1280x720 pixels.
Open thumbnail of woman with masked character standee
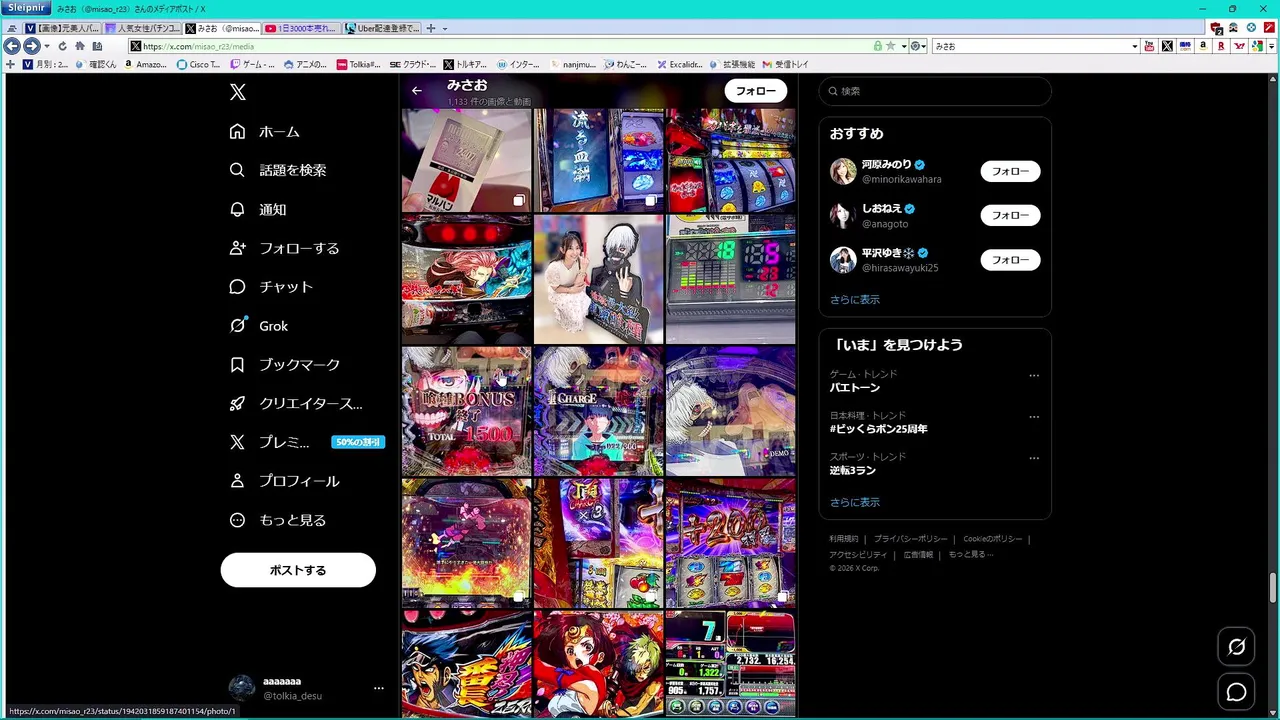pyautogui.click(x=598, y=279)
